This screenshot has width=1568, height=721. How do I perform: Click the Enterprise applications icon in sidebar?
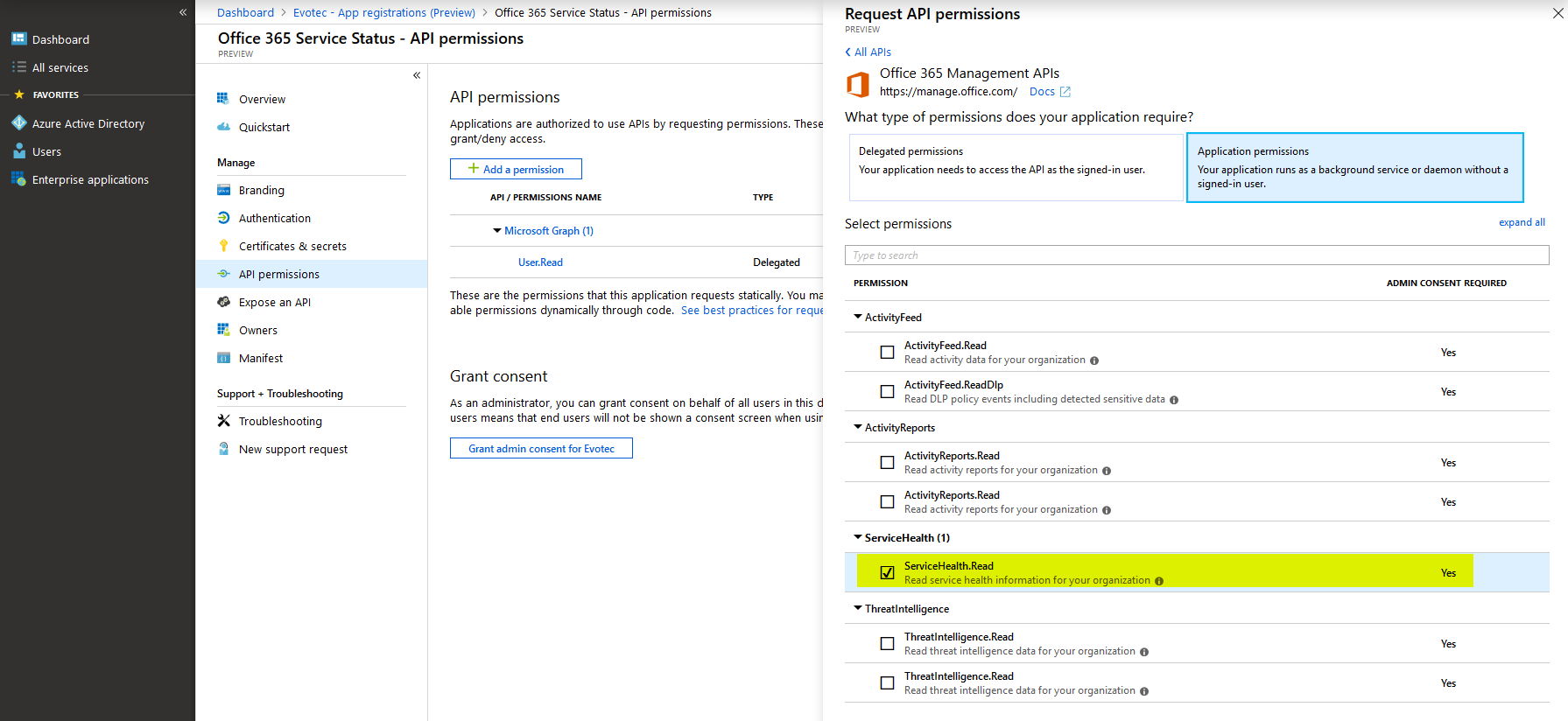18,179
